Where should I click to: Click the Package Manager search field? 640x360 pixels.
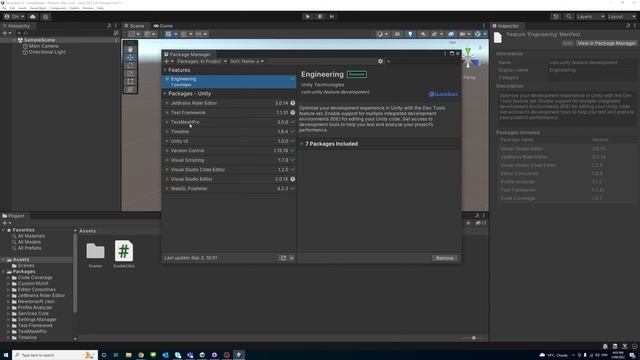422,61
